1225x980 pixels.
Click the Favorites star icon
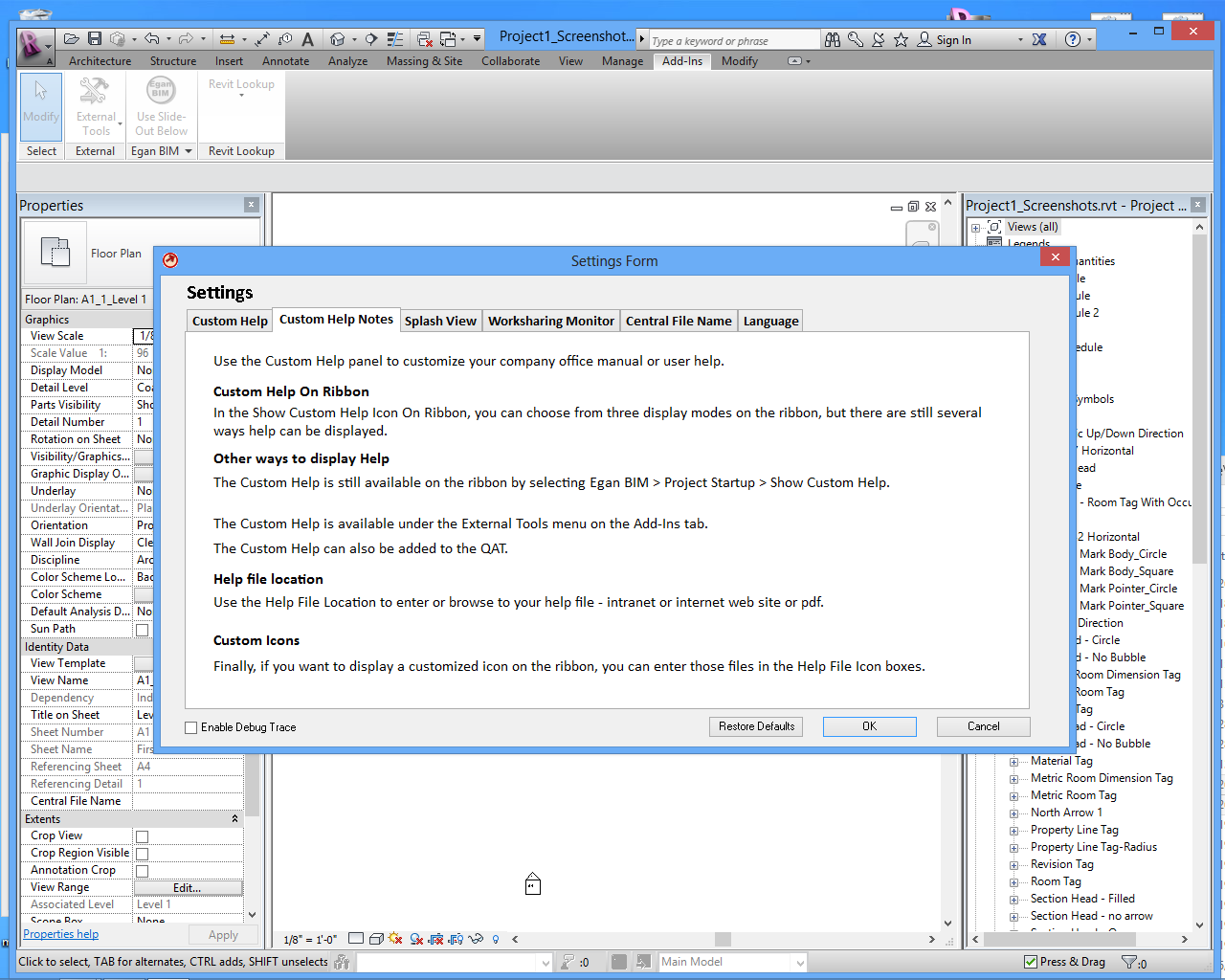pos(901,39)
